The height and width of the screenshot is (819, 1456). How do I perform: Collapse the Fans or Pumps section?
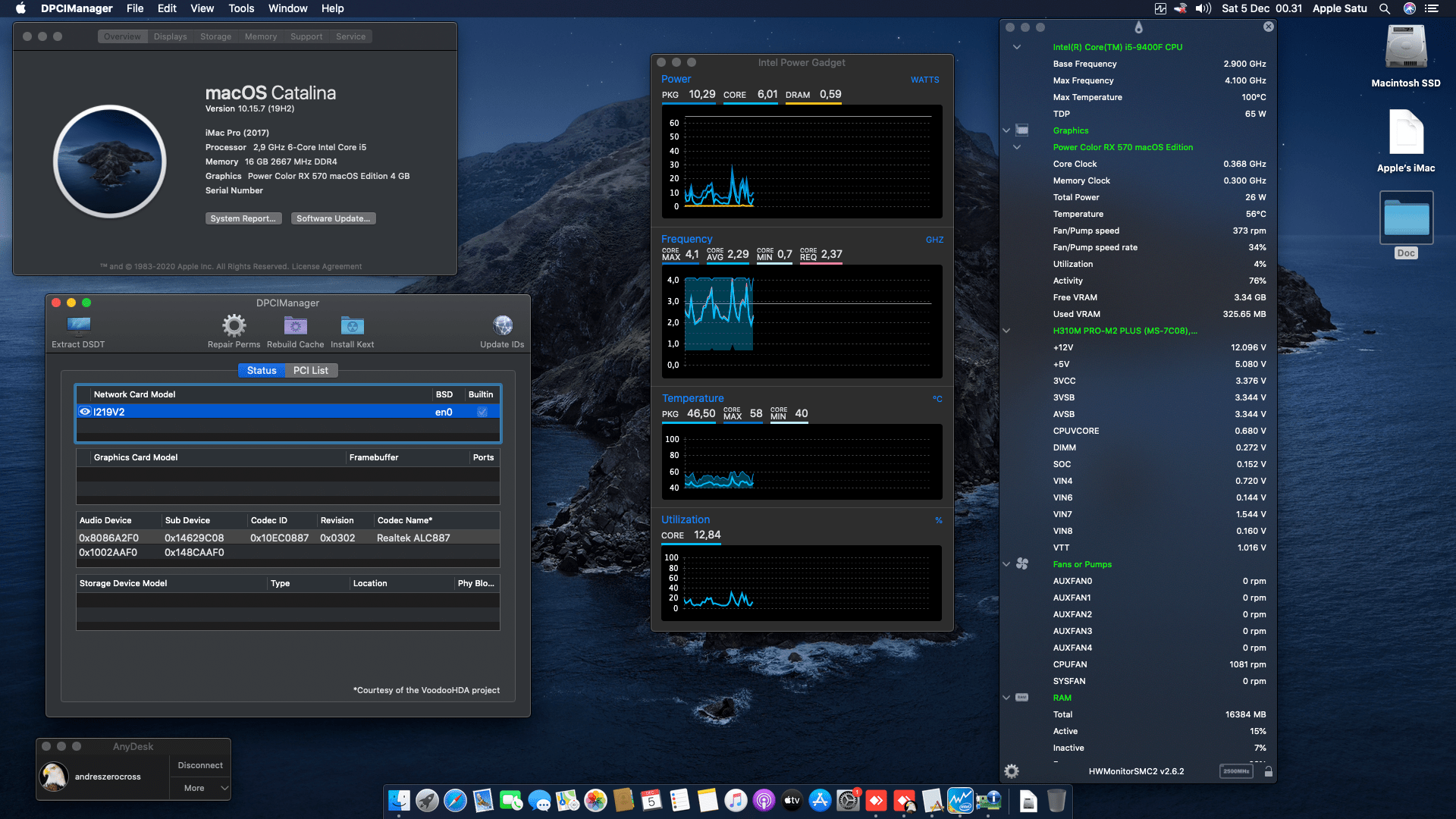tap(1006, 564)
